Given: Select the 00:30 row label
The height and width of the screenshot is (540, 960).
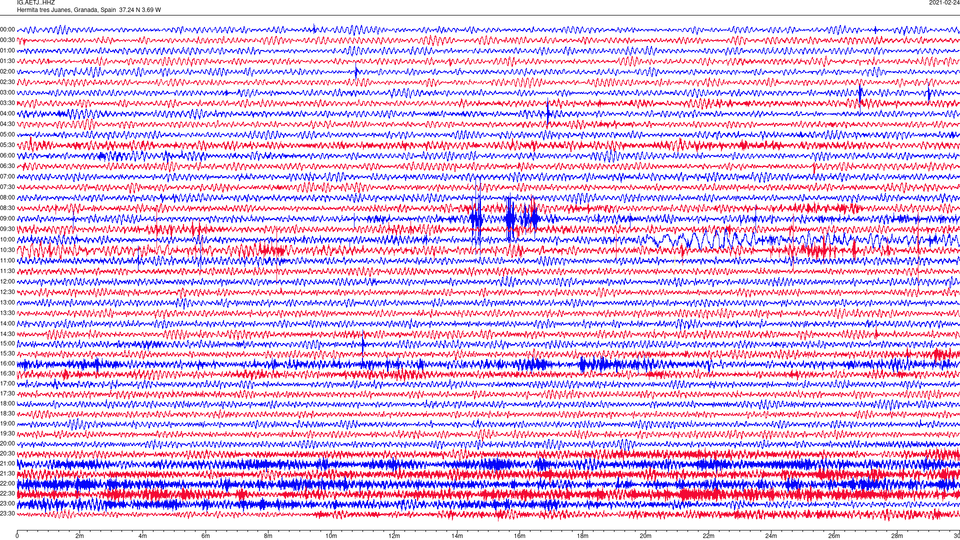Looking at the screenshot, I should point(7,40).
